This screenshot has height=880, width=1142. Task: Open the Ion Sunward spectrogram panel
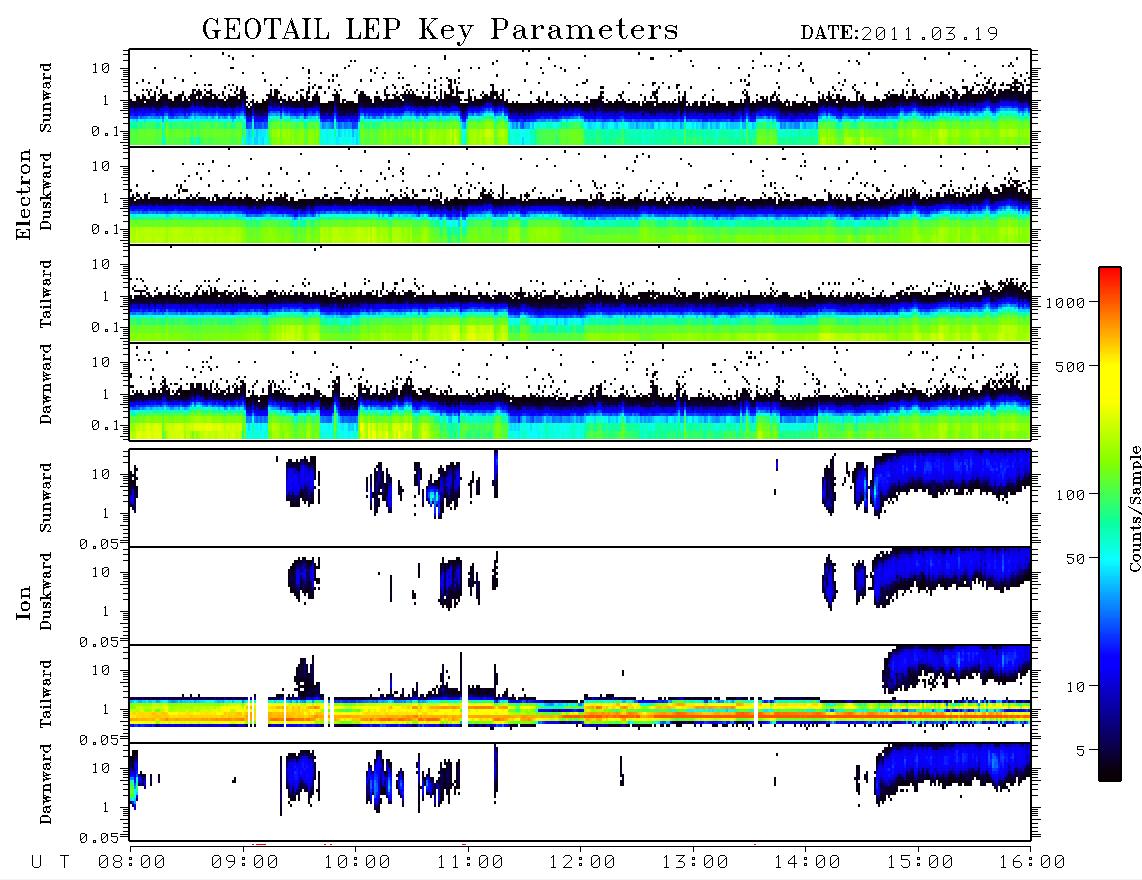580,498
